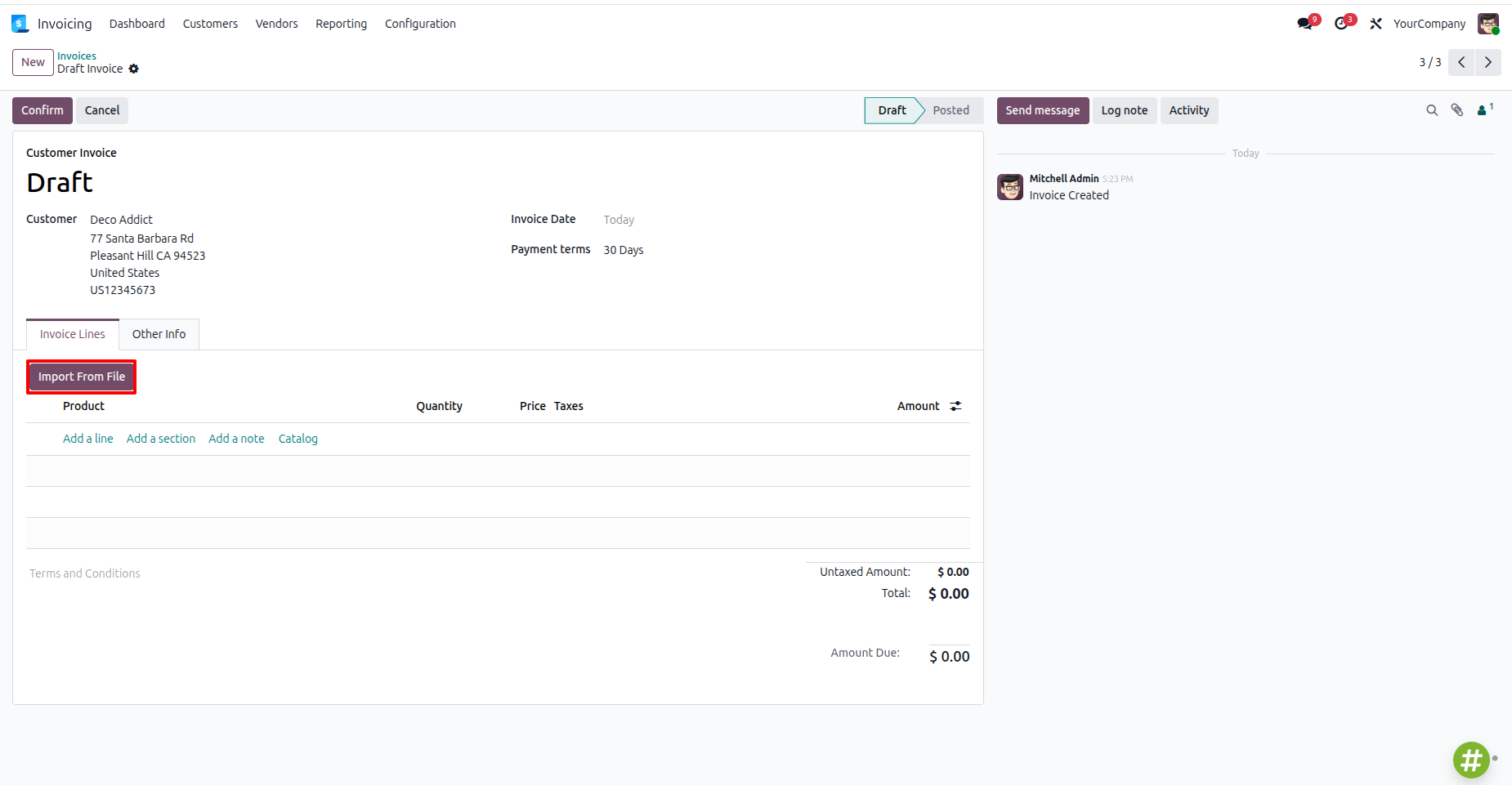
Task: Cancel the draft invoice
Action: point(102,110)
